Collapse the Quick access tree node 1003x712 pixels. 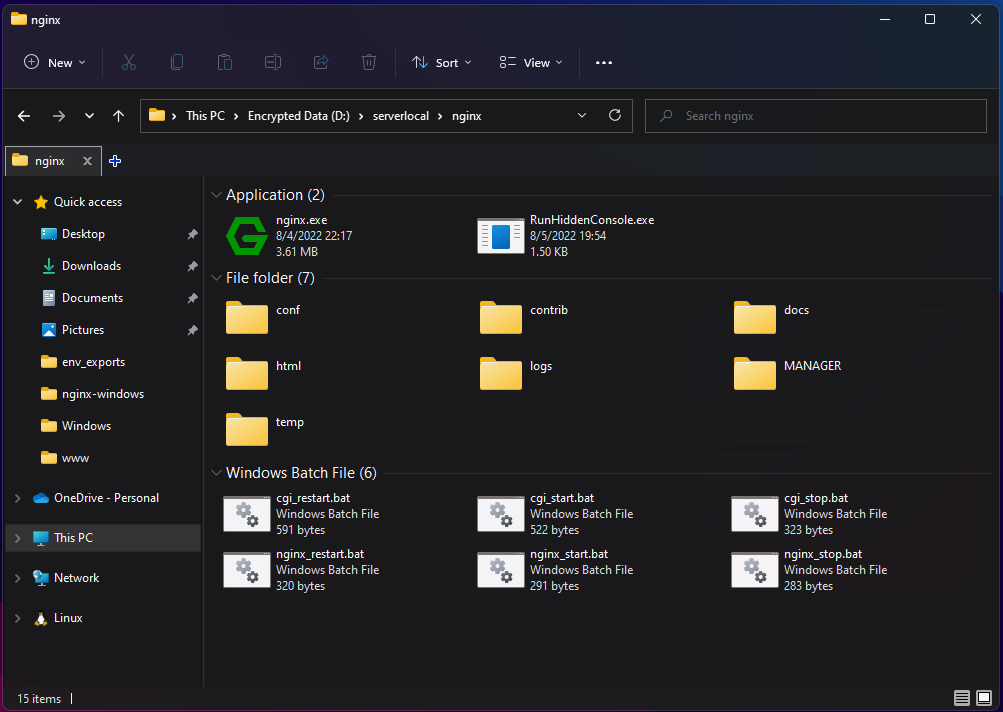[x=18, y=202]
